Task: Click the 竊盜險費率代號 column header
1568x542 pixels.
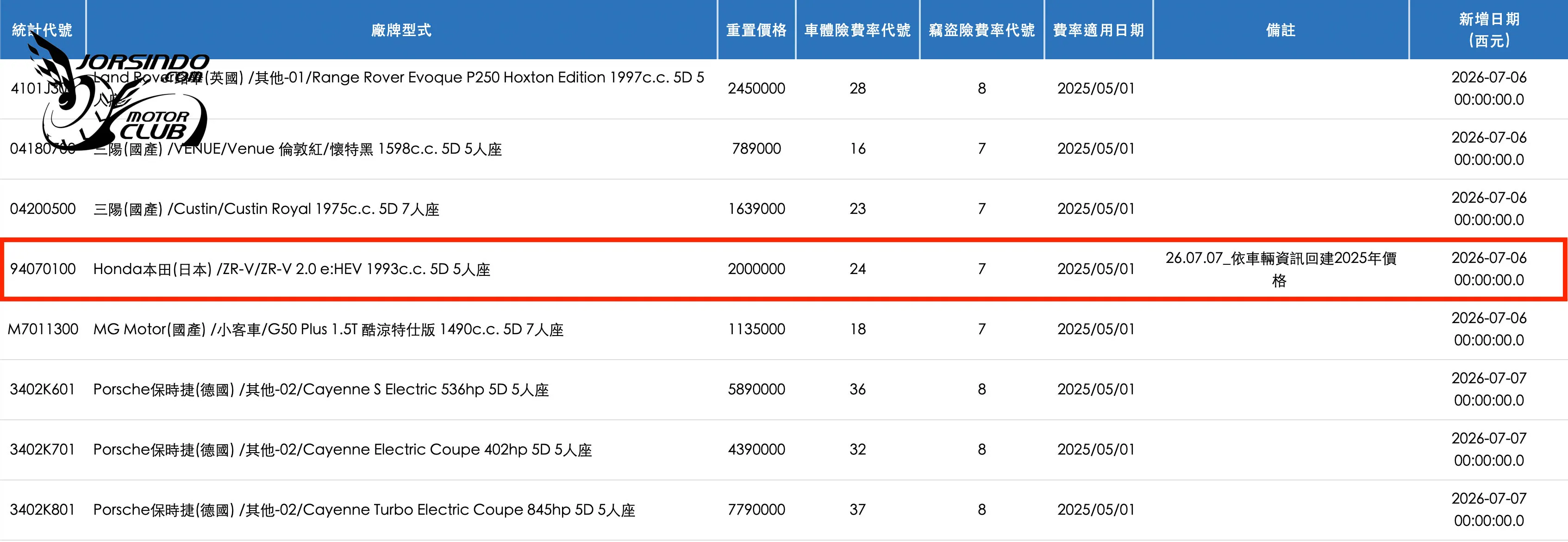Action: pyautogui.click(x=982, y=30)
